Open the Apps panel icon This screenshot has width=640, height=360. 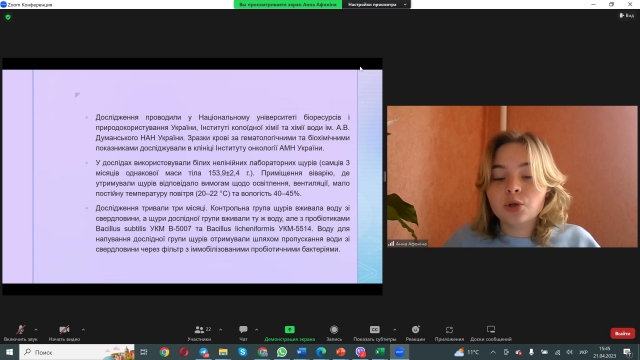click(449, 333)
